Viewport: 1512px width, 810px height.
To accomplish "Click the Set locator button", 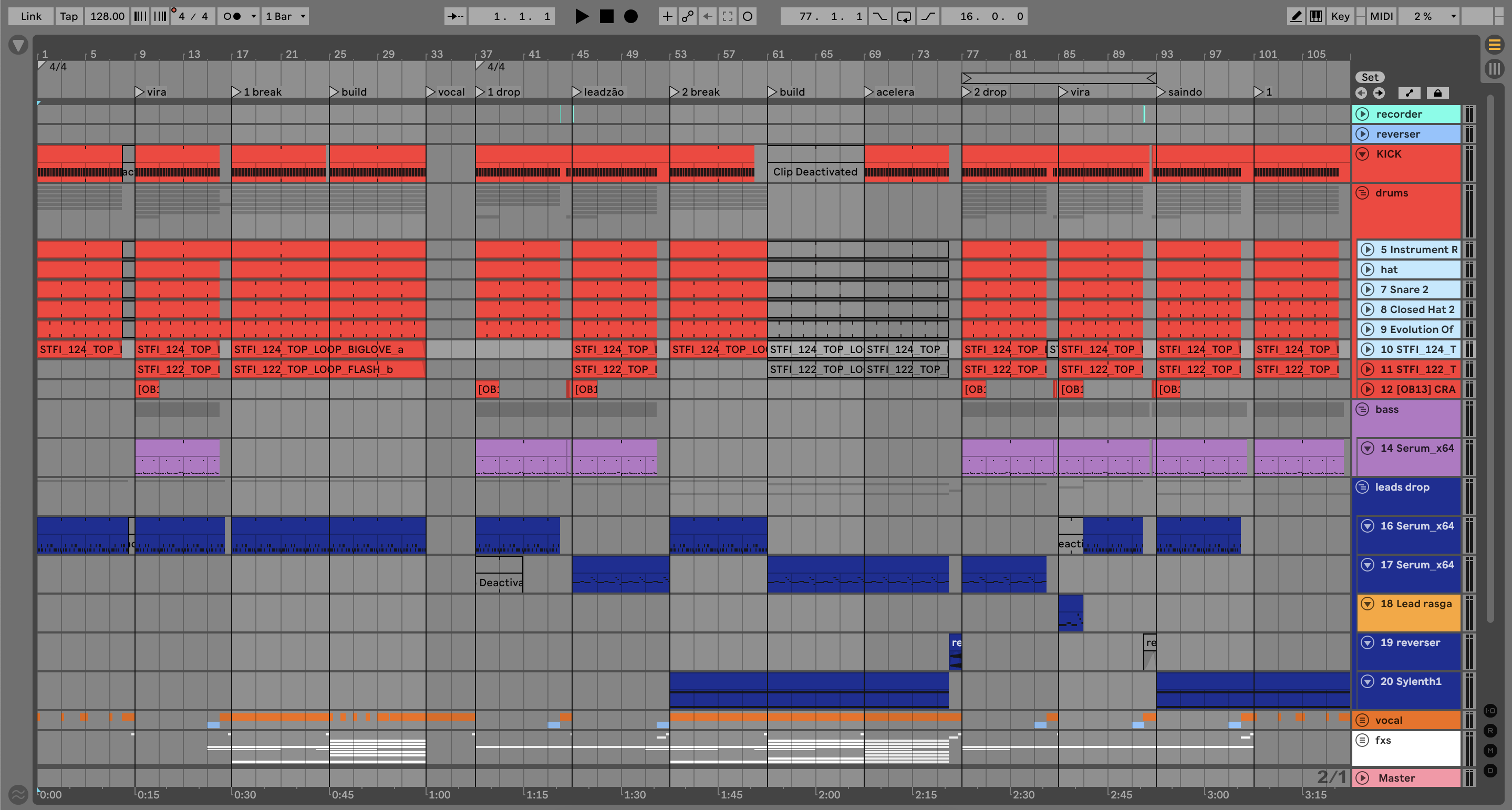I will (1370, 77).
